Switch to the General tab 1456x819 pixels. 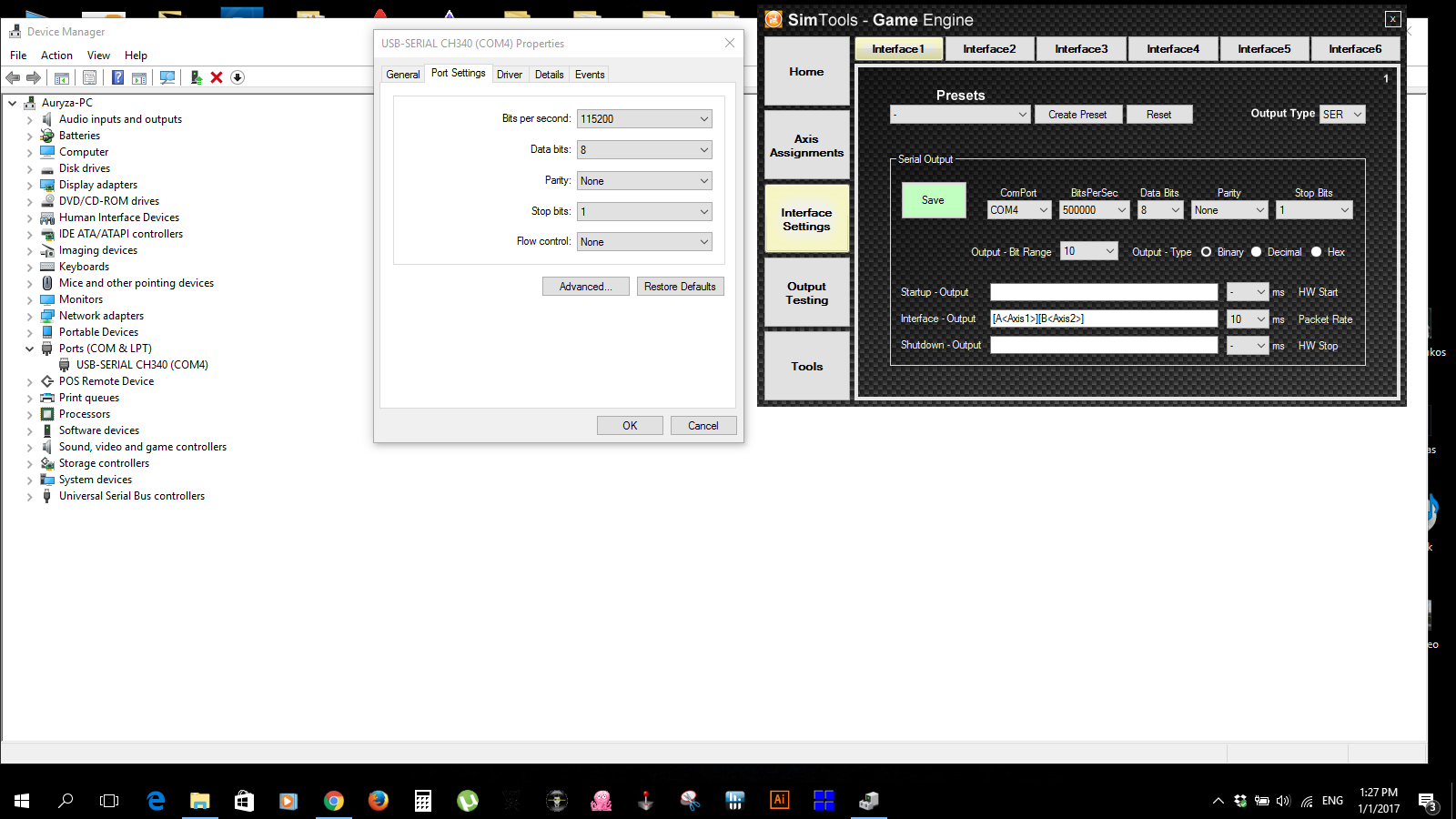(403, 75)
